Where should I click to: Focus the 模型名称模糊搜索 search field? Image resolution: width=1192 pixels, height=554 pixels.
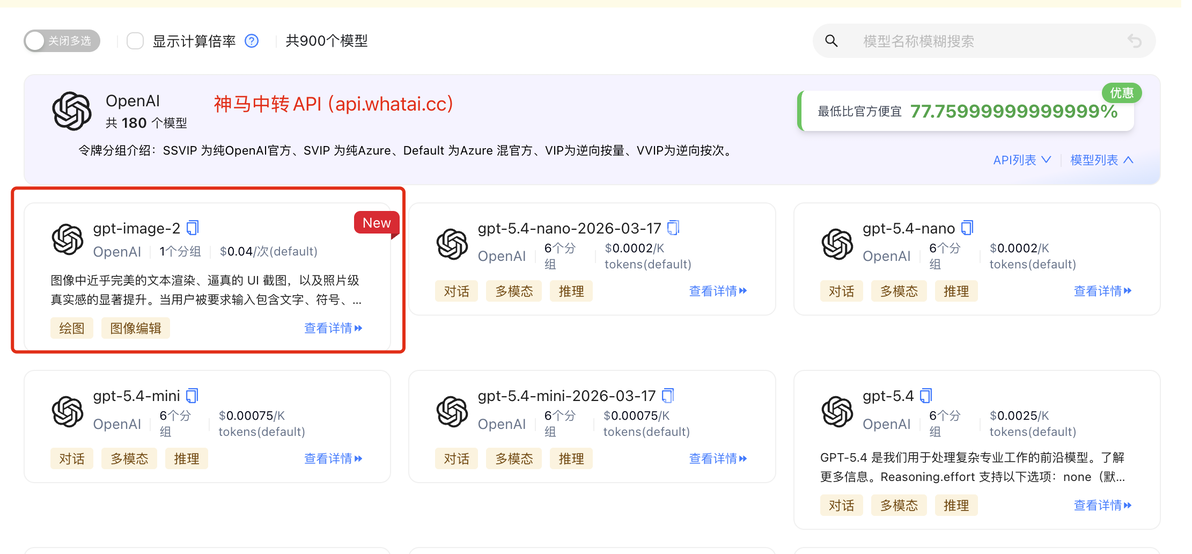pyautogui.click(x=984, y=41)
